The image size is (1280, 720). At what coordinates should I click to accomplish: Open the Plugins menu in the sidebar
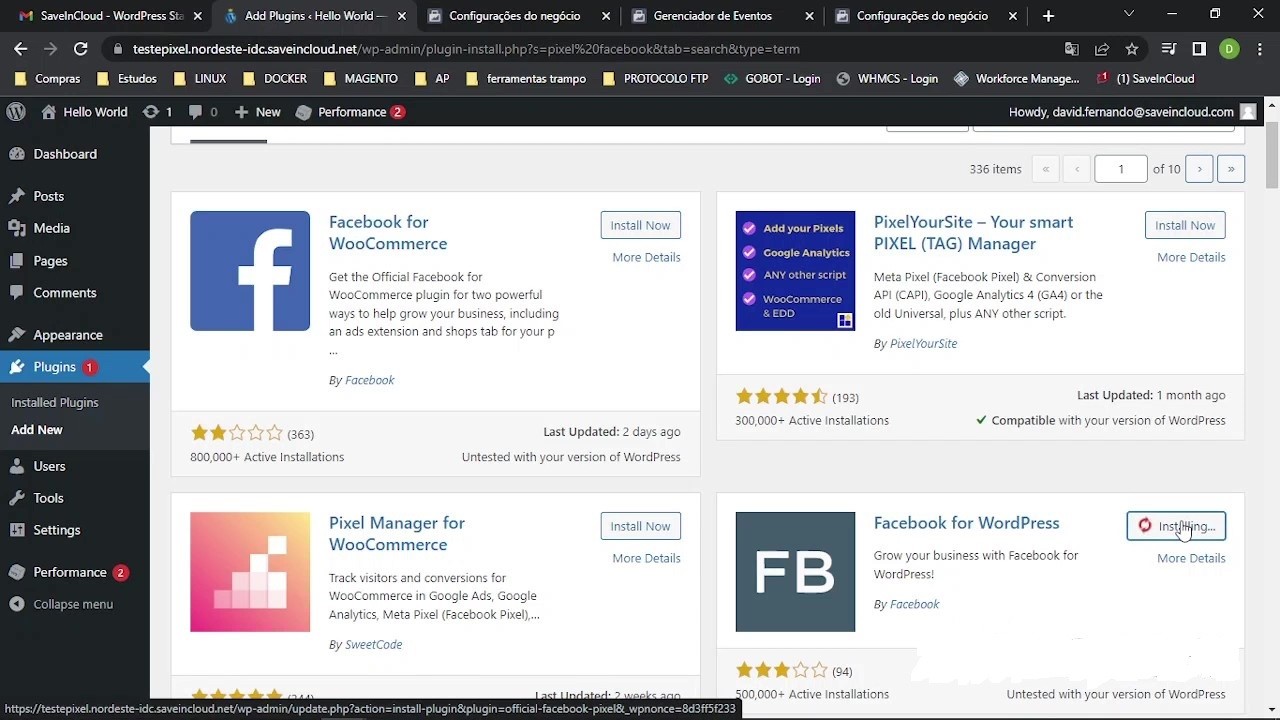pos(75,367)
